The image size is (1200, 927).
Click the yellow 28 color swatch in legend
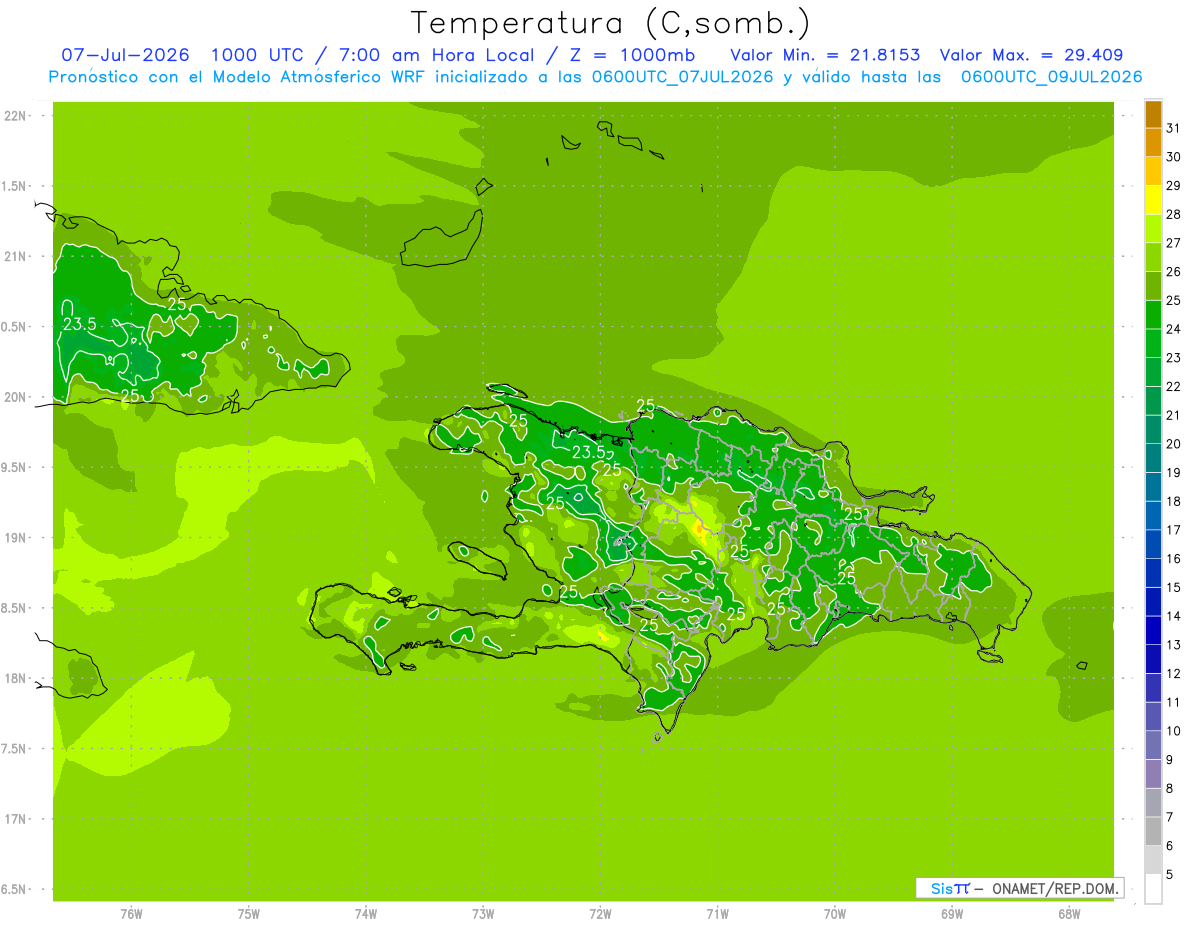coord(1153,199)
